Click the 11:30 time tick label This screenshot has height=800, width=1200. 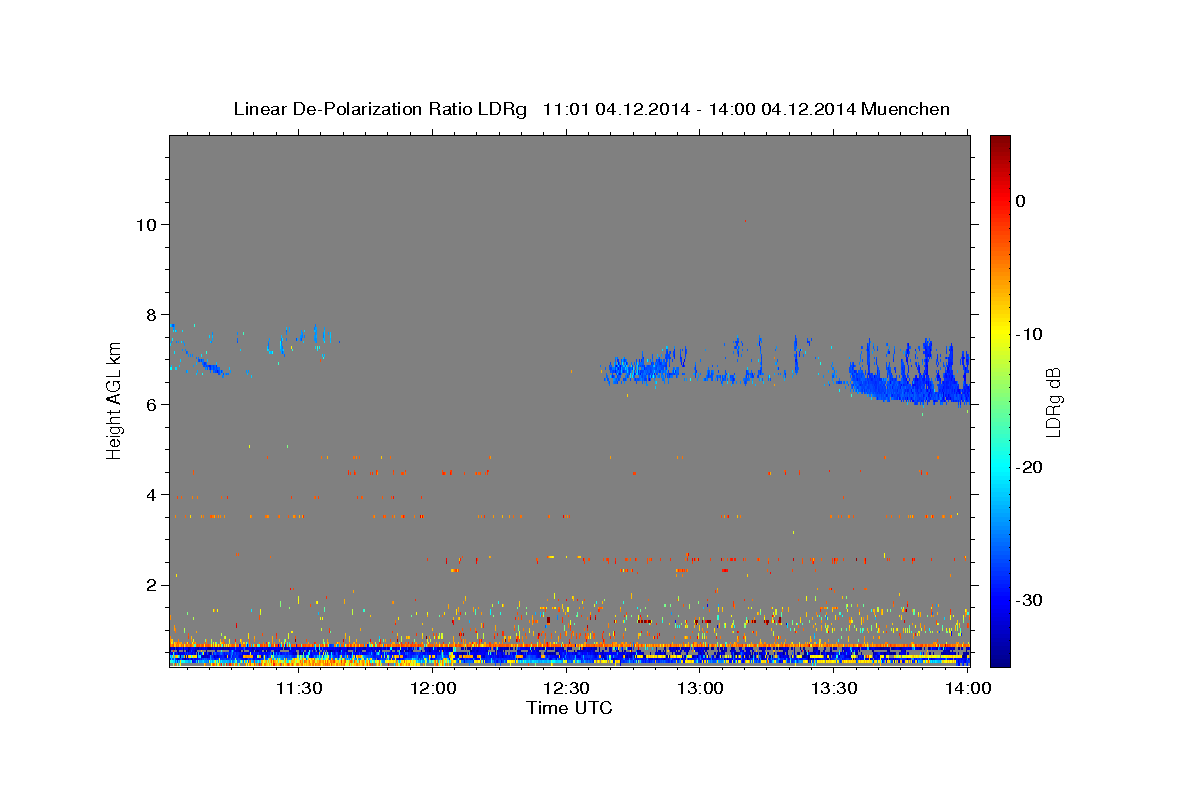[x=299, y=688]
